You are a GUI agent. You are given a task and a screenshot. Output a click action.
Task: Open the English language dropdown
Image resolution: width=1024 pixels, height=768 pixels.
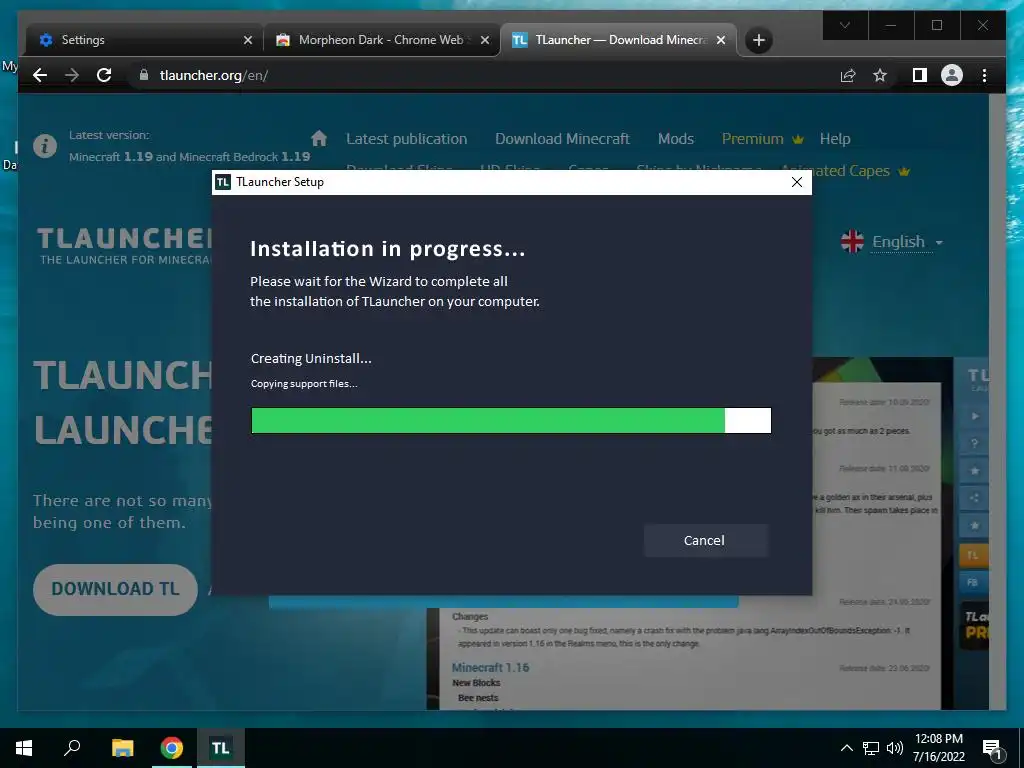click(907, 242)
